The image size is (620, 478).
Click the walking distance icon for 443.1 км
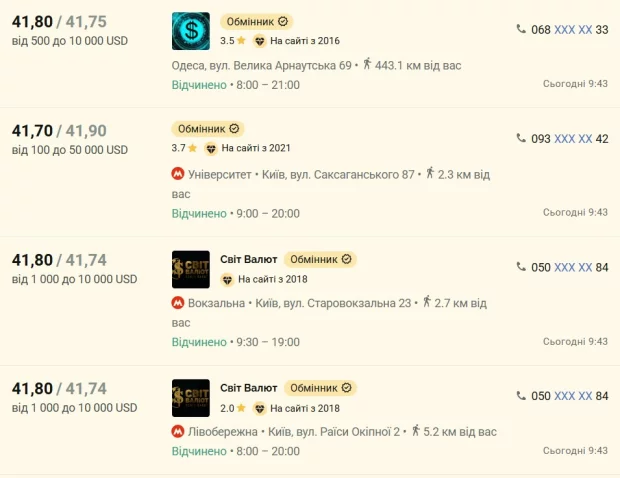(x=366, y=64)
